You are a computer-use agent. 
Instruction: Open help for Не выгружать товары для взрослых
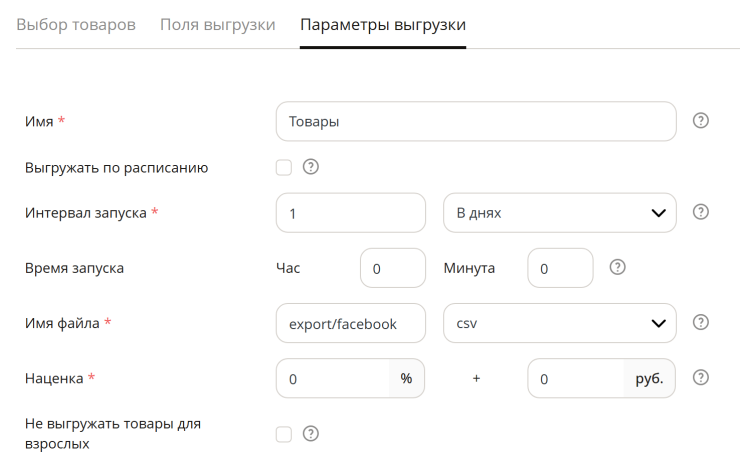point(311,434)
